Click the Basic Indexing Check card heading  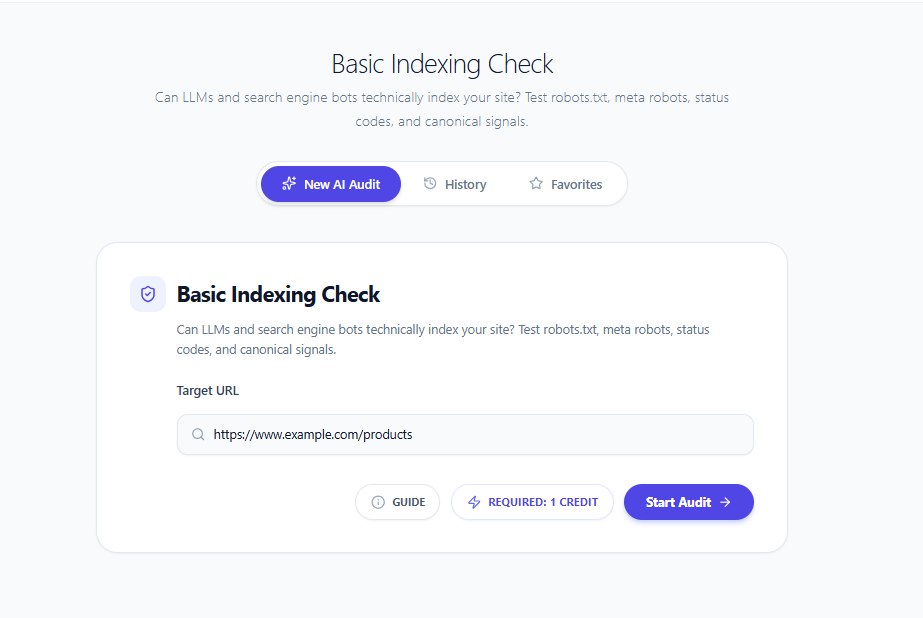(278, 294)
